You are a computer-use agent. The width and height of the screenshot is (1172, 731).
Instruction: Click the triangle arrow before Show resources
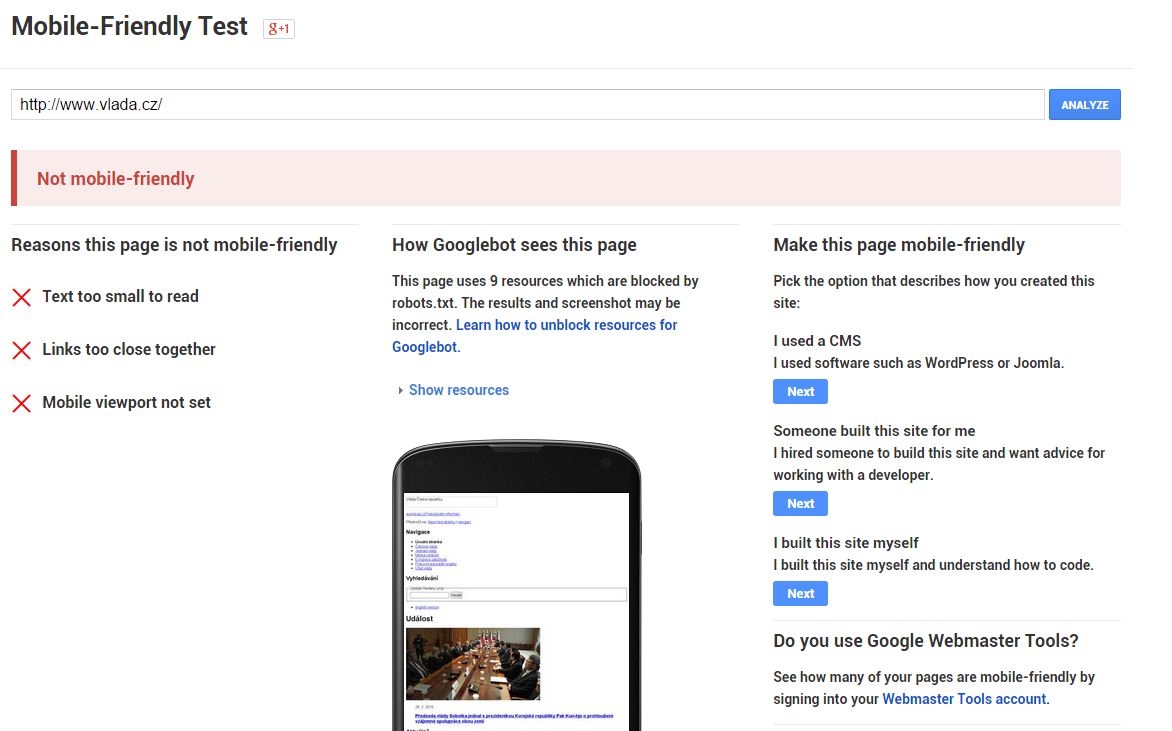coord(400,391)
